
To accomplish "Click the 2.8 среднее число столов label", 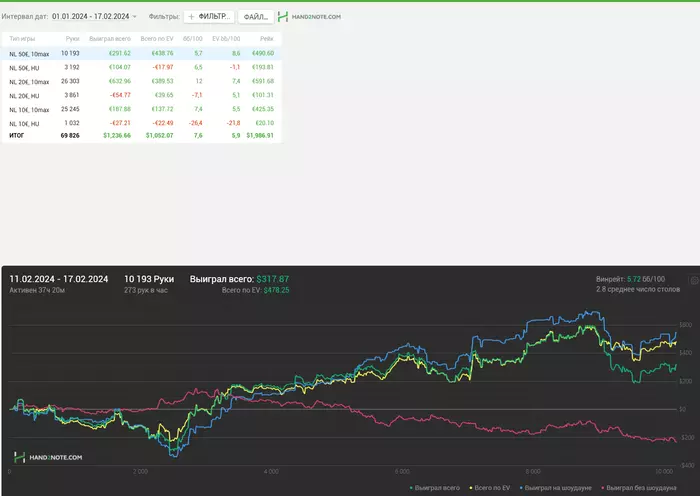I will (638, 289).
